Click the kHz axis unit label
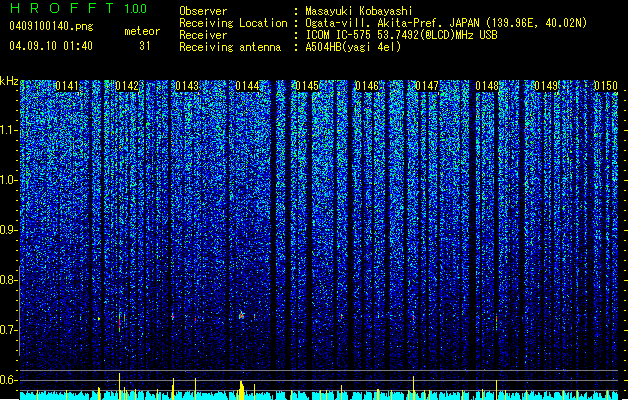The image size is (629, 400). coord(9,81)
